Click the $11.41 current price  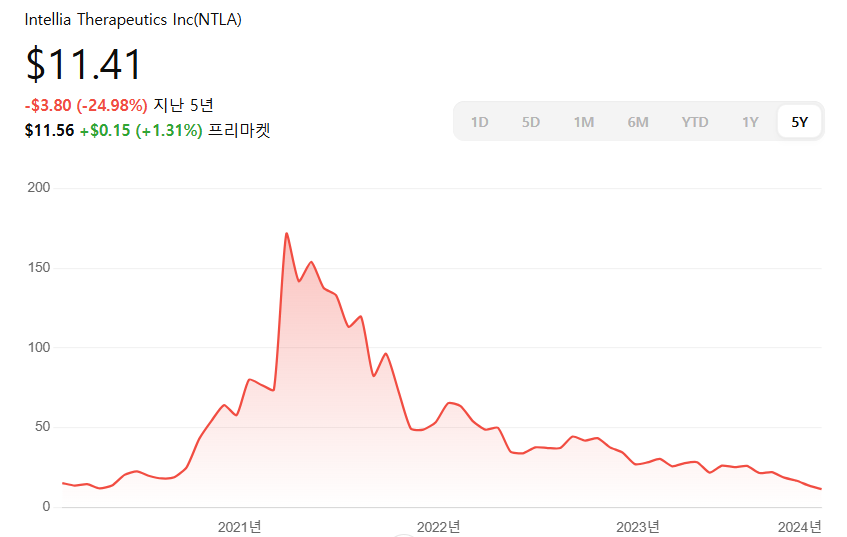83,64
